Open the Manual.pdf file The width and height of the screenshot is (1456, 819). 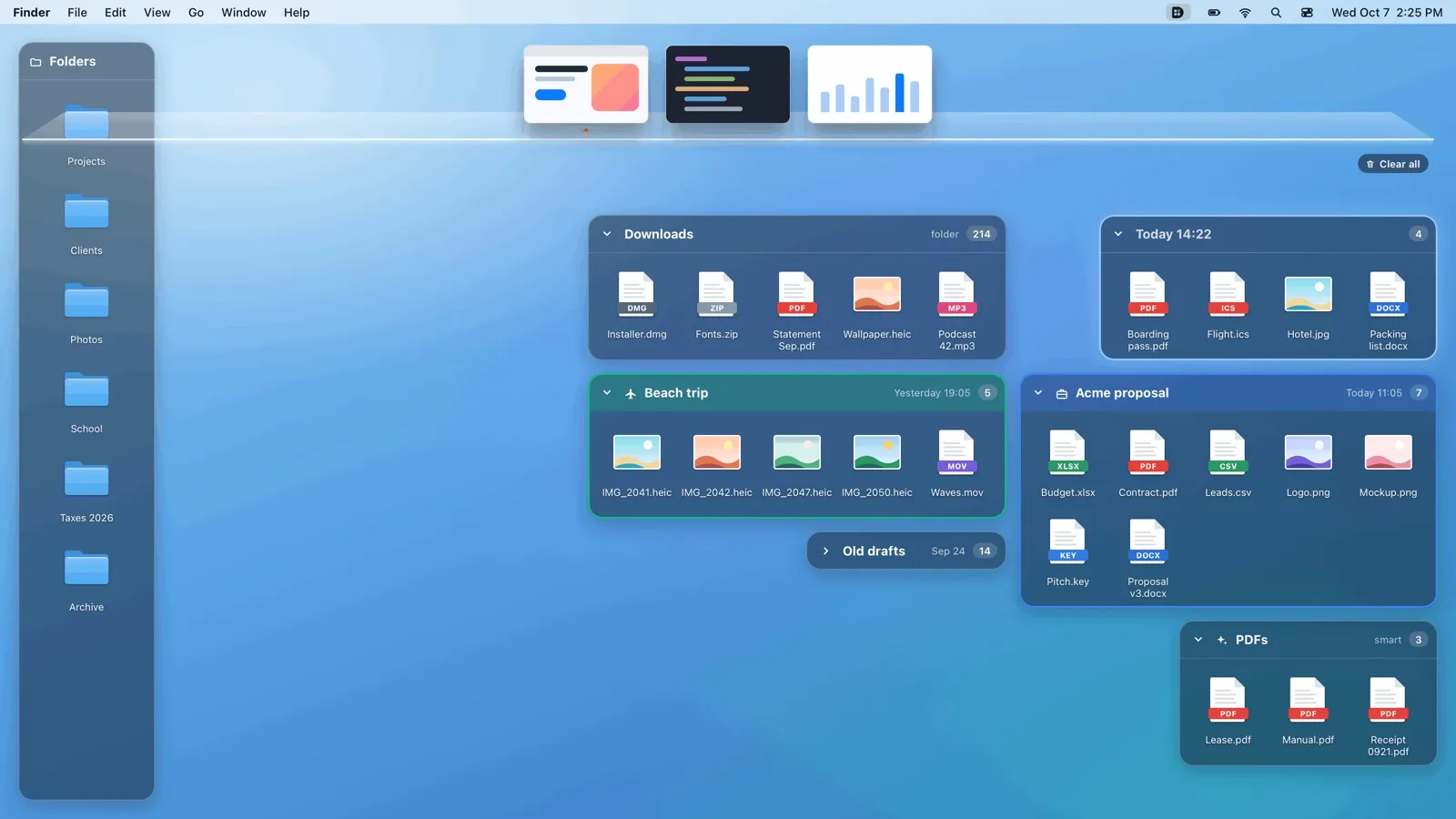1309,712
